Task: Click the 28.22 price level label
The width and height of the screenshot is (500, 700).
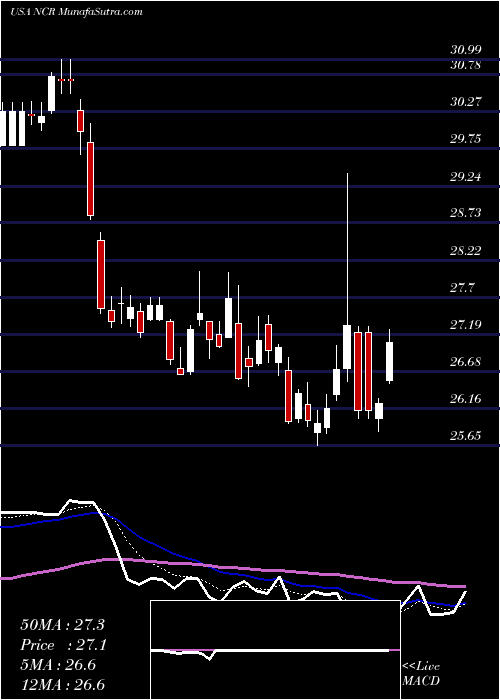Action: pyautogui.click(x=466, y=251)
